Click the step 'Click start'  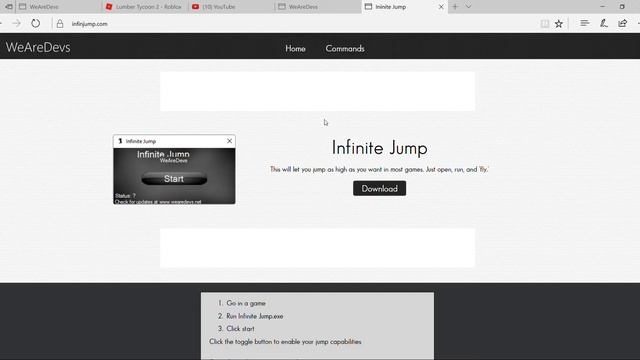pos(240,329)
